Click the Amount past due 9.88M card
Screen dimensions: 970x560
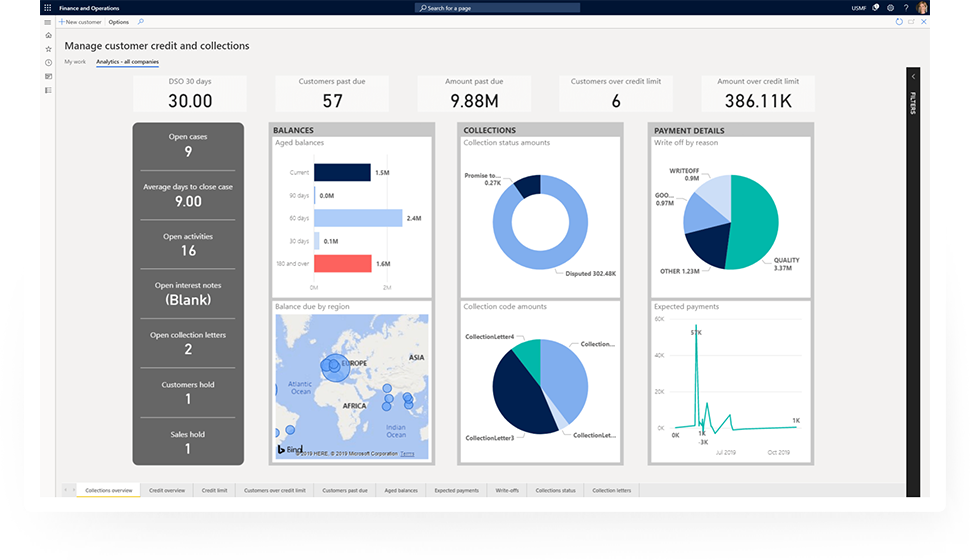click(x=474, y=93)
